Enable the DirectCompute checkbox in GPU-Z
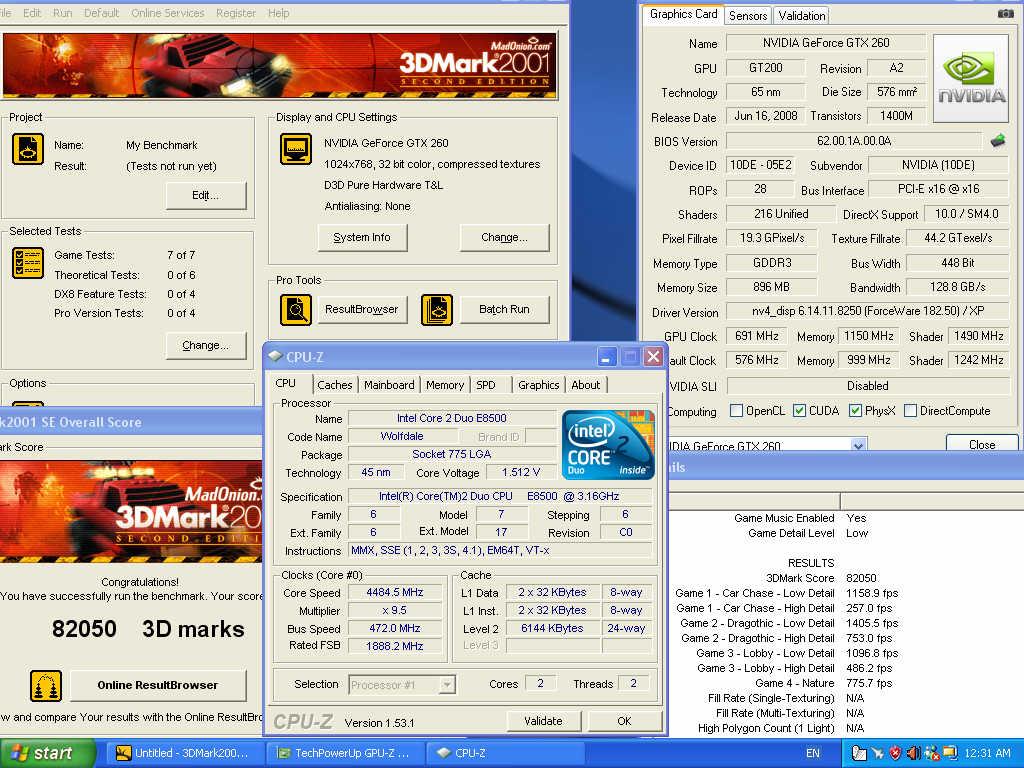Viewport: 1024px width, 768px height. [910, 411]
